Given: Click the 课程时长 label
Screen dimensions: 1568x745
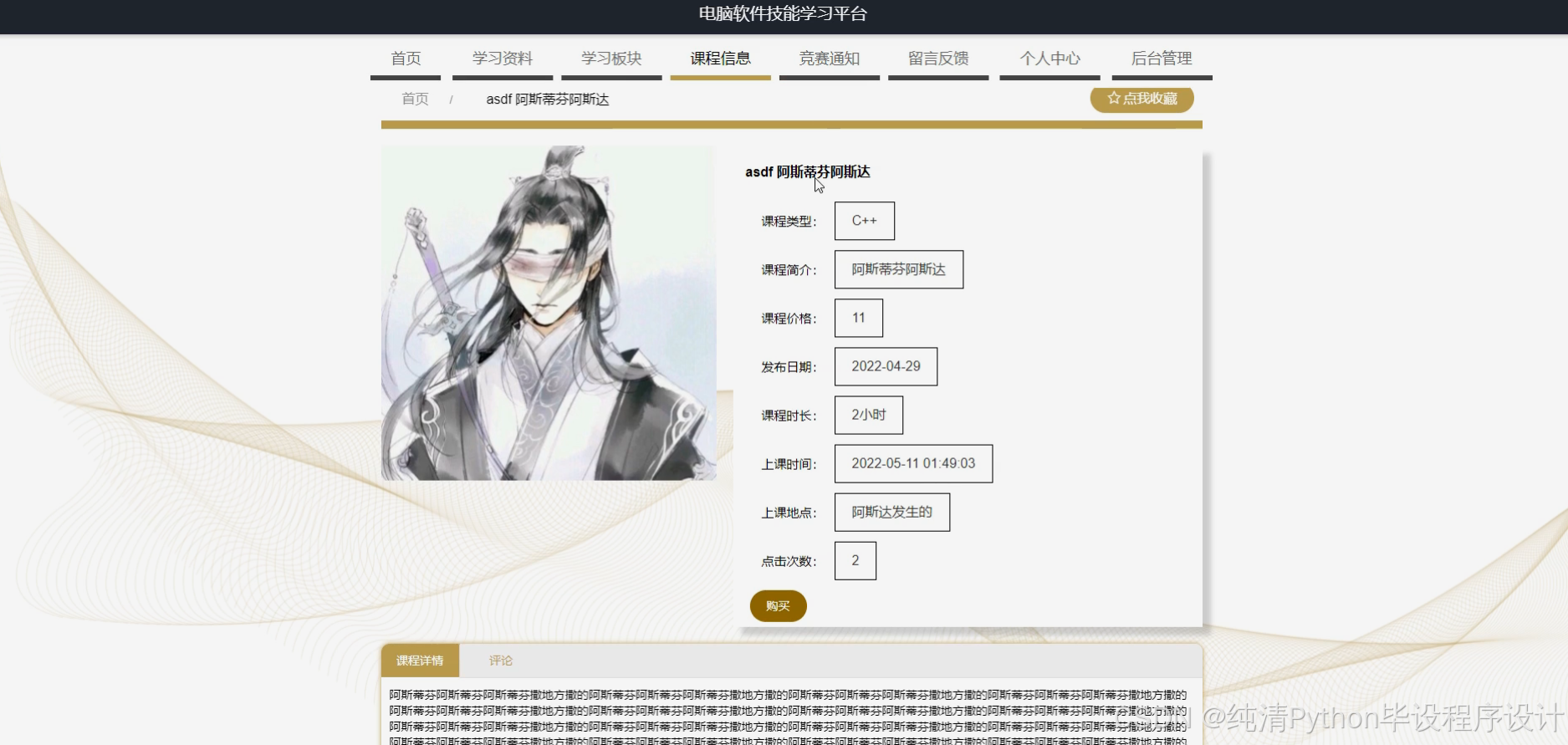Looking at the screenshot, I should 789,416.
